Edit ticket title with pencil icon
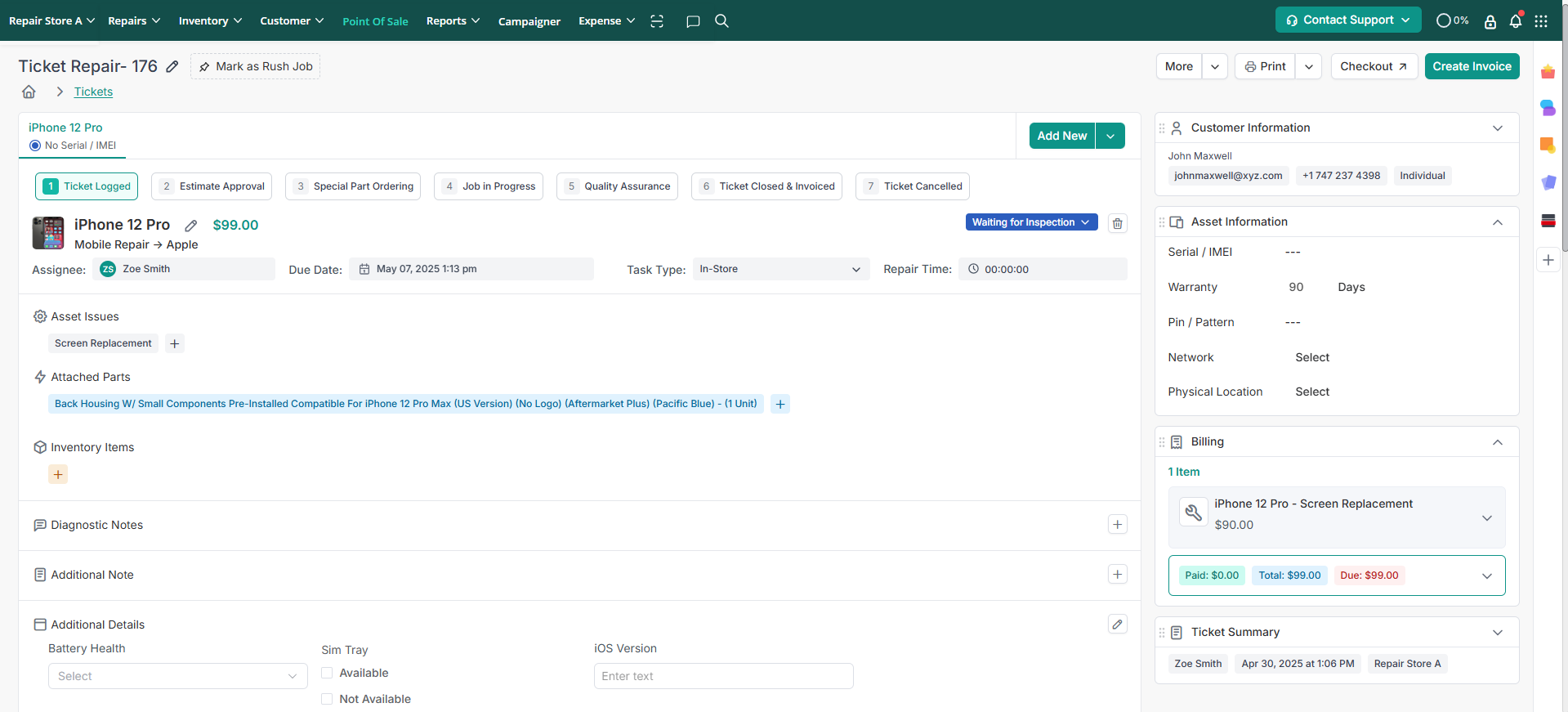Screen dimensions: 1568x712 [x=172, y=66]
